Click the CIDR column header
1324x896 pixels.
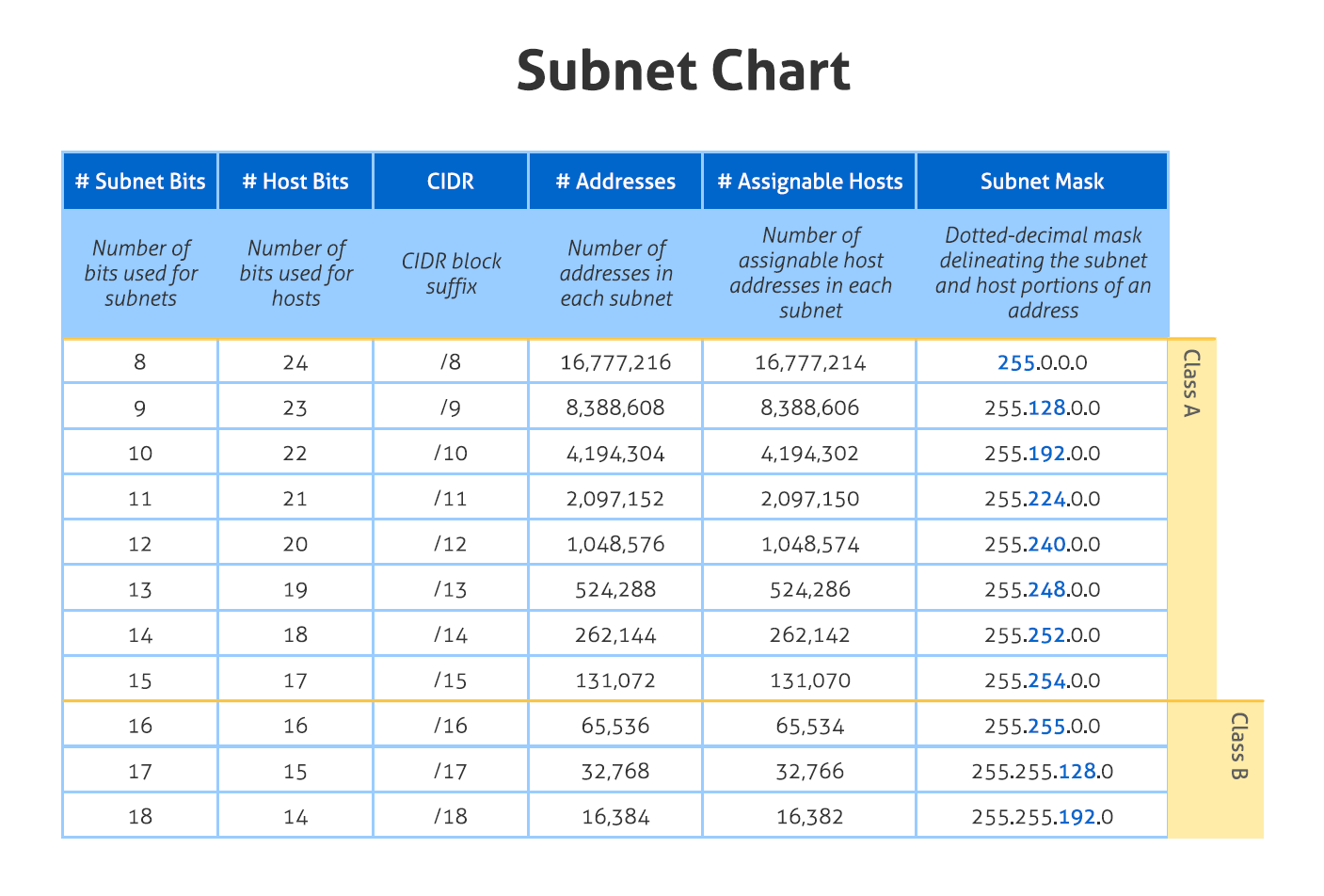pos(451,181)
